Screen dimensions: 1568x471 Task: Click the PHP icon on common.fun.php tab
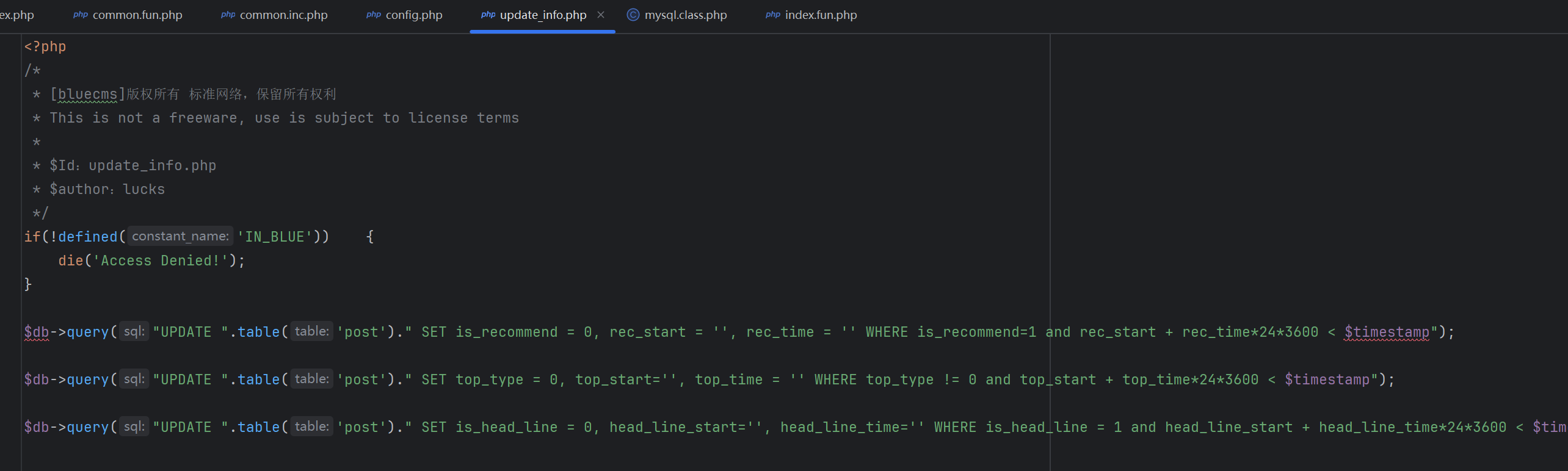[81, 15]
